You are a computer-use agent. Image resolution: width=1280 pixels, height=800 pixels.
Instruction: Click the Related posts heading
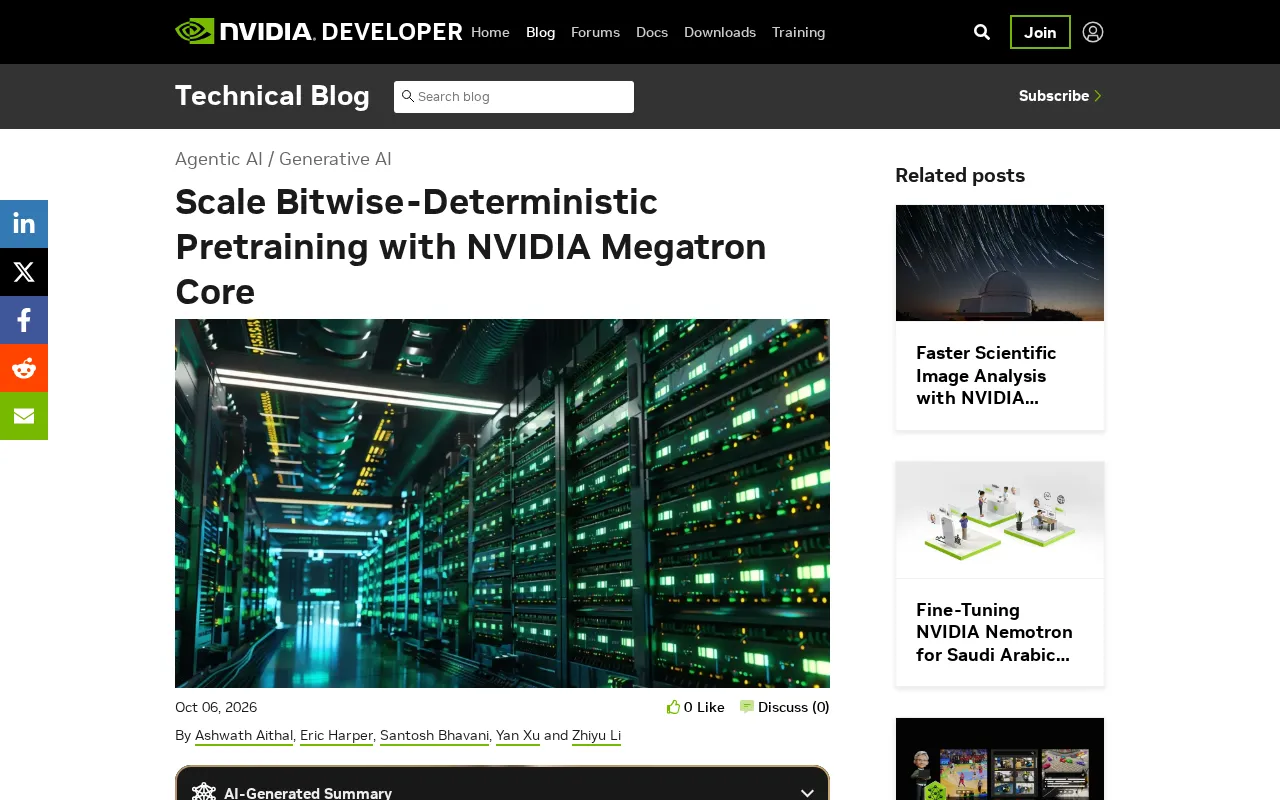(x=960, y=175)
